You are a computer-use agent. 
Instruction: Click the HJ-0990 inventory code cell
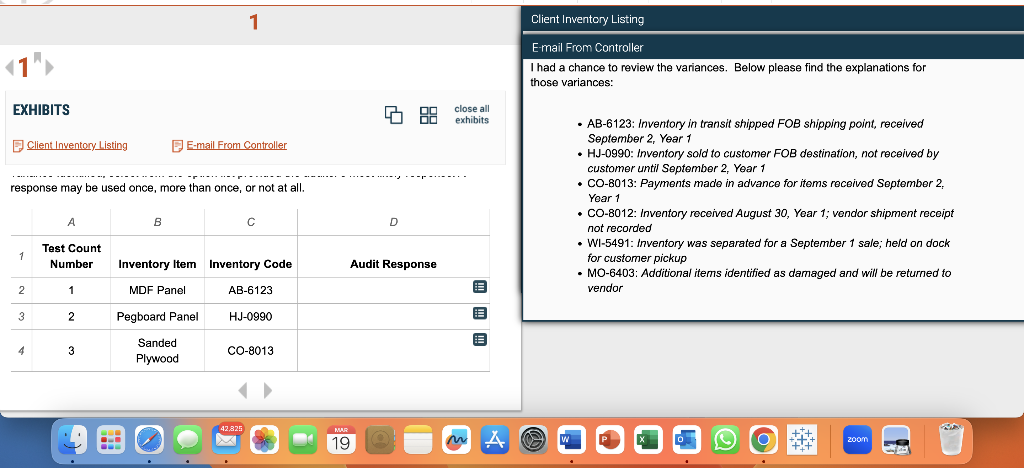[x=251, y=317]
